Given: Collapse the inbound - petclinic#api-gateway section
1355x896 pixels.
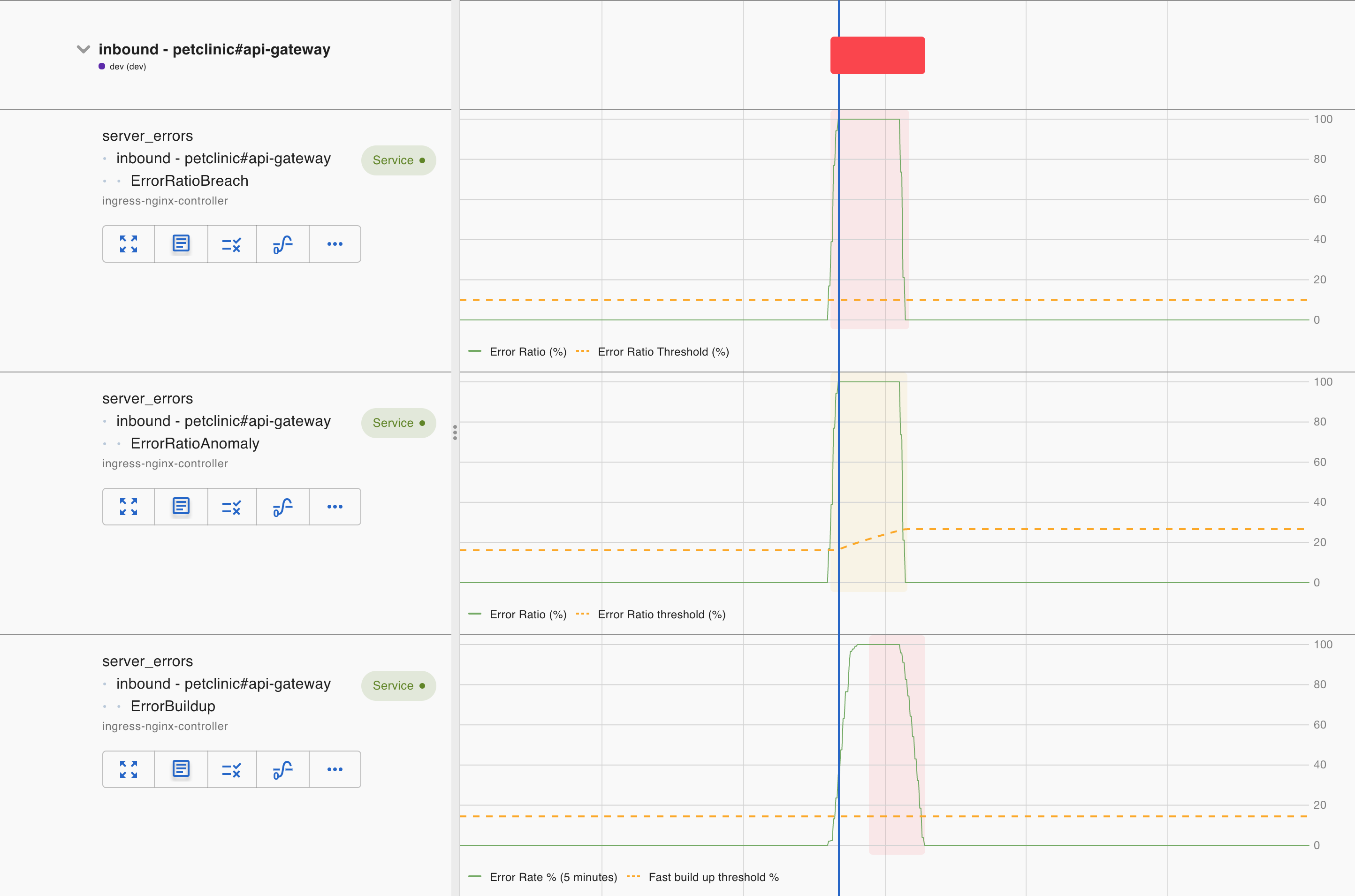Looking at the screenshot, I should (x=84, y=49).
